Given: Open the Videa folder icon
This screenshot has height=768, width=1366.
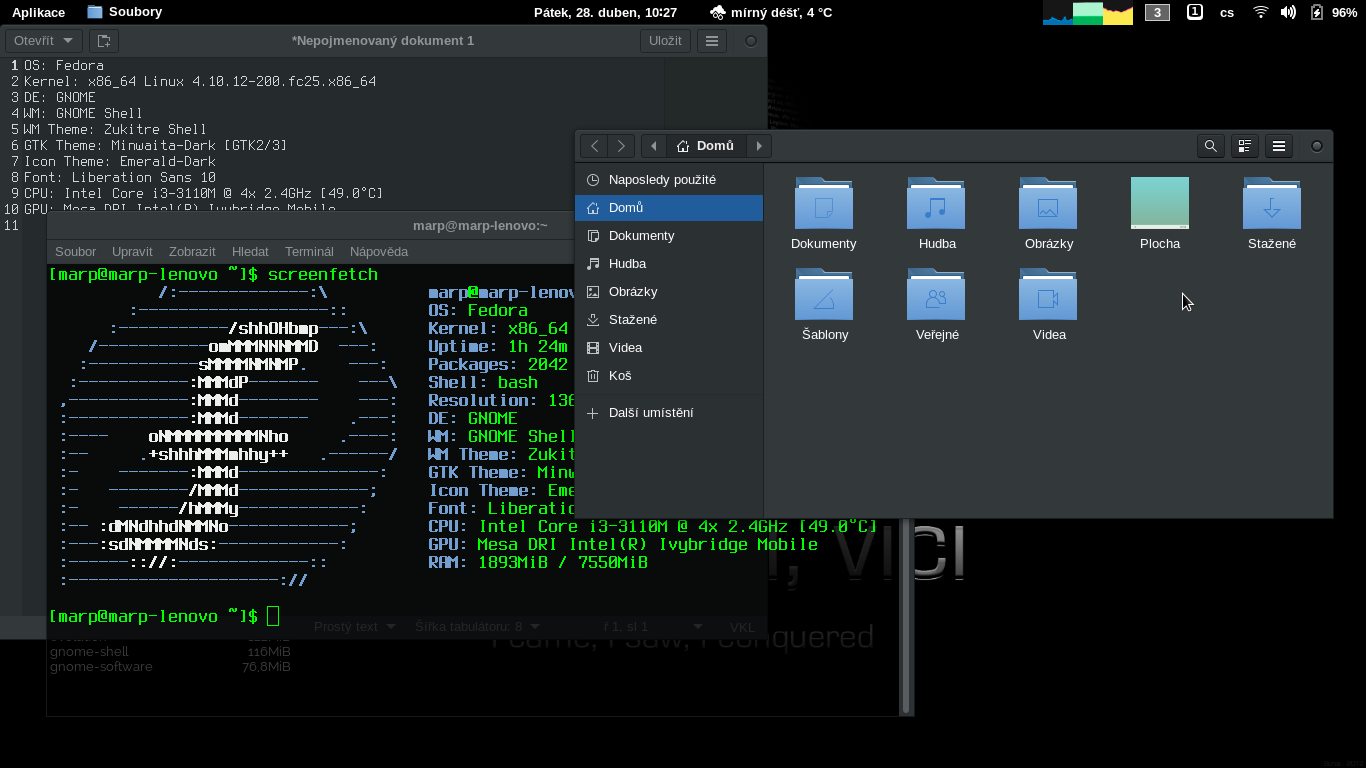Looking at the screenshot, I should (1048, 294).
